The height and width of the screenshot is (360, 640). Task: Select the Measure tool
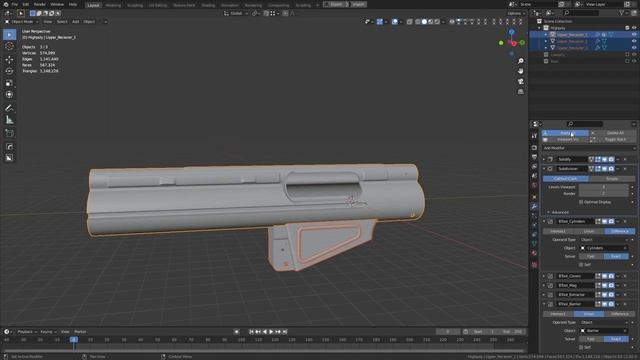click(9, 120)
